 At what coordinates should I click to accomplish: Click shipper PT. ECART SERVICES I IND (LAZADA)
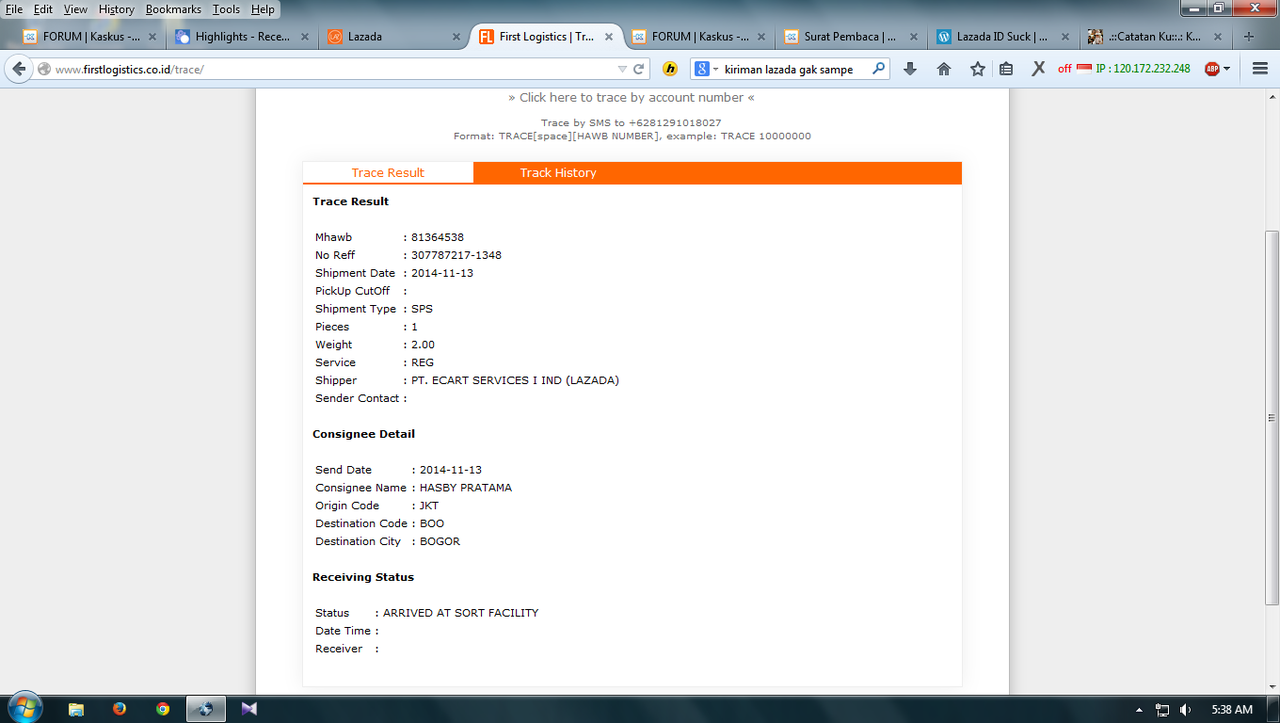[x=515, y=380]
